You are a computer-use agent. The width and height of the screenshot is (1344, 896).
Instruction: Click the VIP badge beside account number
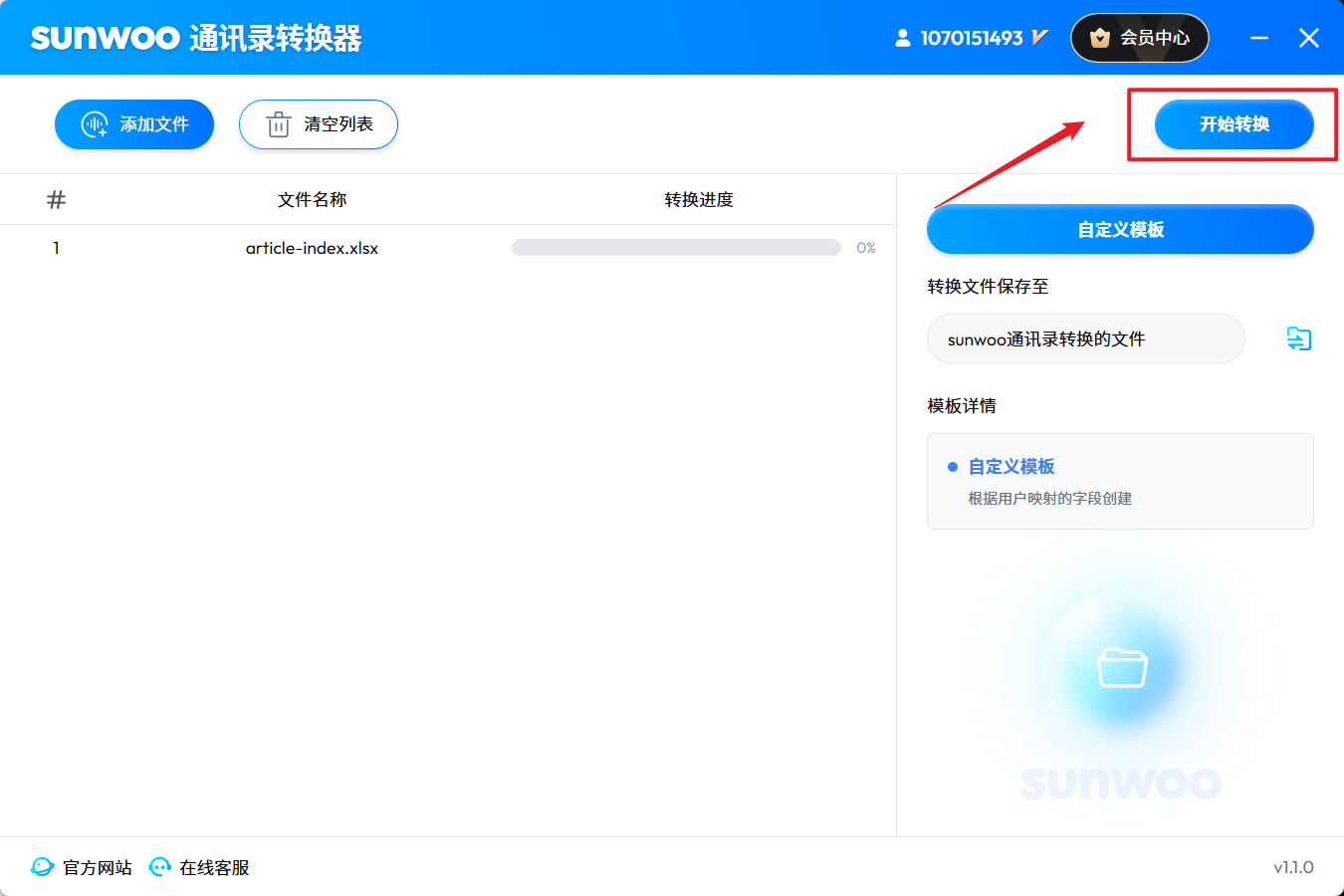pyautogui.click(x=1040, y=37)
